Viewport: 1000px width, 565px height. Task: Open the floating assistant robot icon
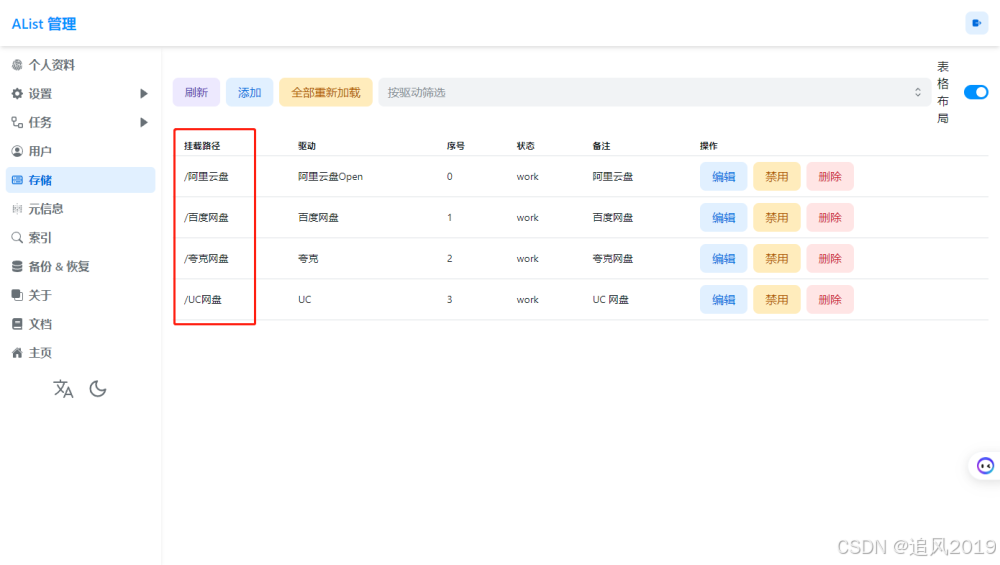pyautogui.click(x=985, y=466)
